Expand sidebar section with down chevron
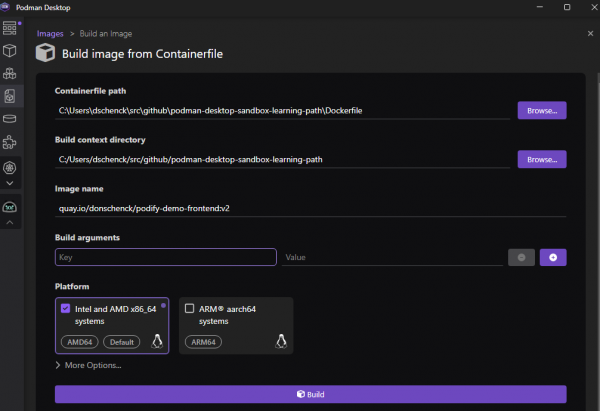 click(9, 184)
